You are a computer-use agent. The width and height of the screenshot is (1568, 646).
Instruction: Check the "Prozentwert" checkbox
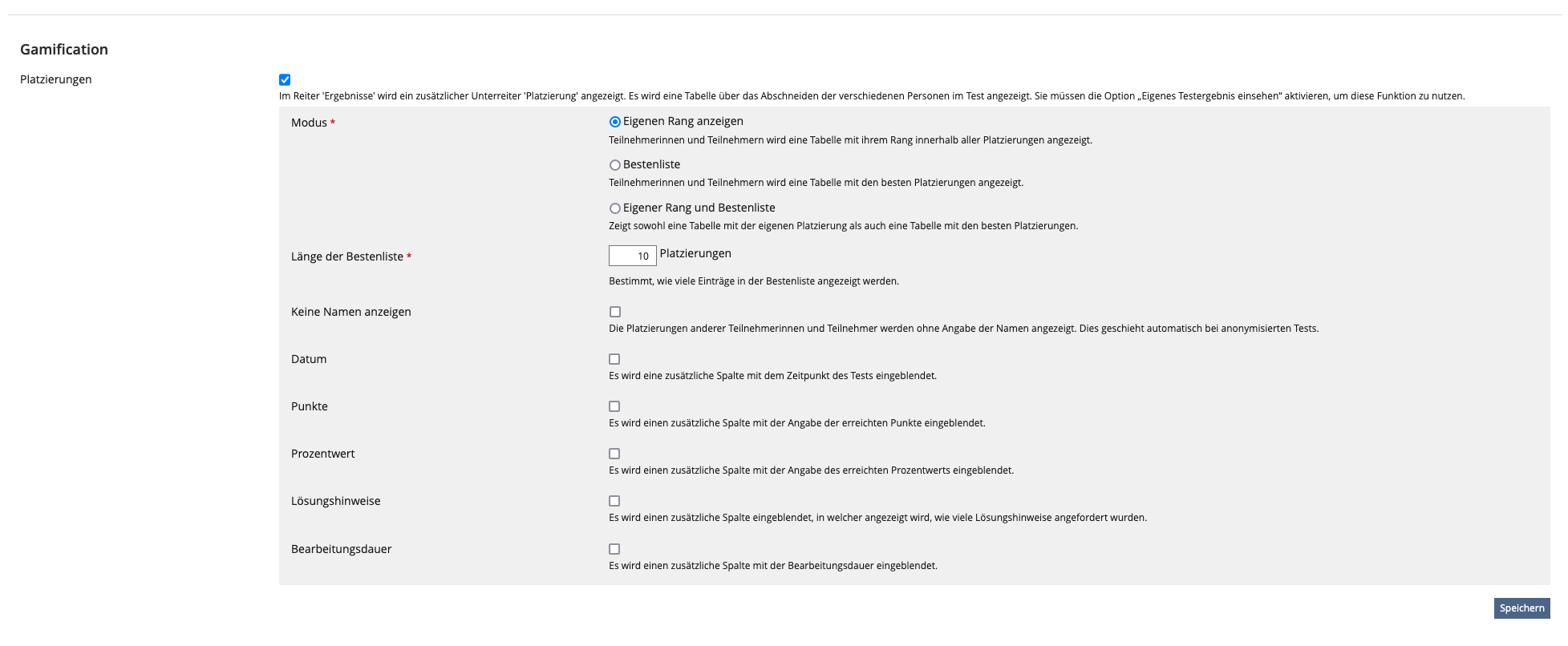click(x=614, y=454)
